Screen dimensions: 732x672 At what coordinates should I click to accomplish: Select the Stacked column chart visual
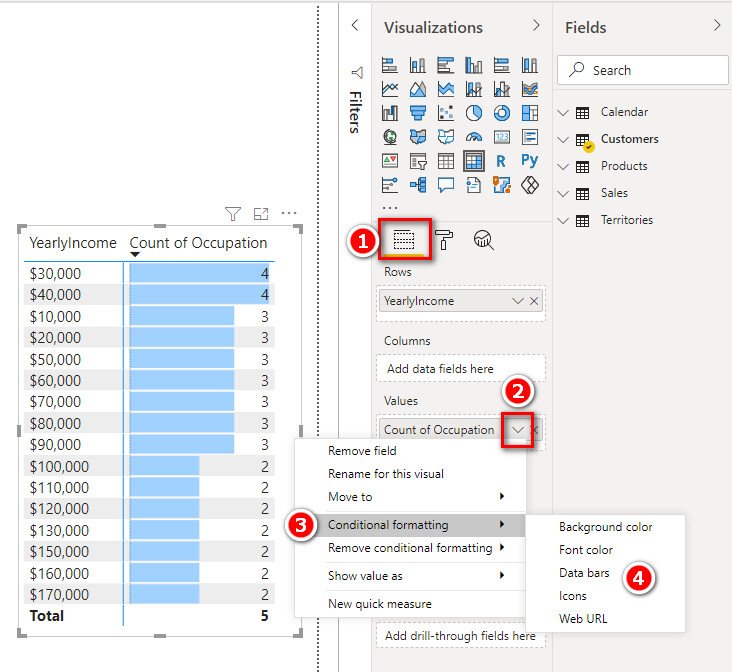(418, 65)
